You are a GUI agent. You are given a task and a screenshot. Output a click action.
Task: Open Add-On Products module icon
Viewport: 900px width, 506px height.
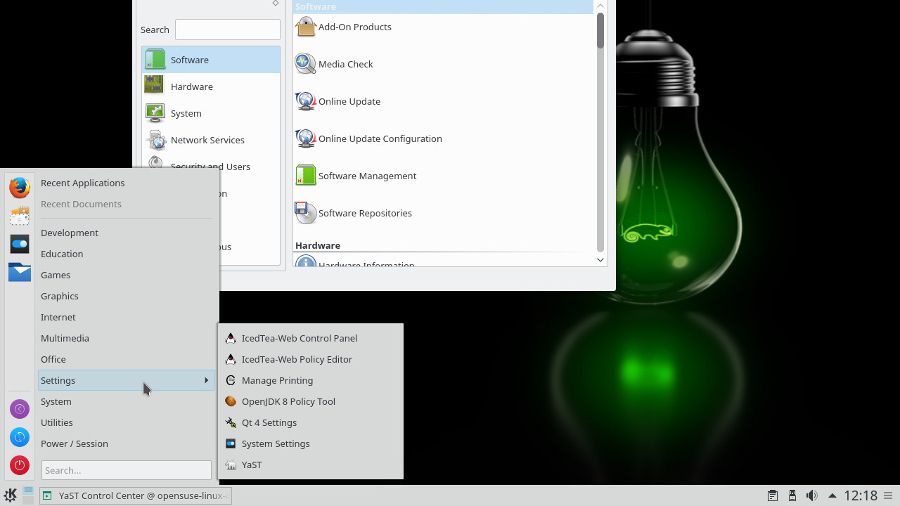click(x=305, y=26)
